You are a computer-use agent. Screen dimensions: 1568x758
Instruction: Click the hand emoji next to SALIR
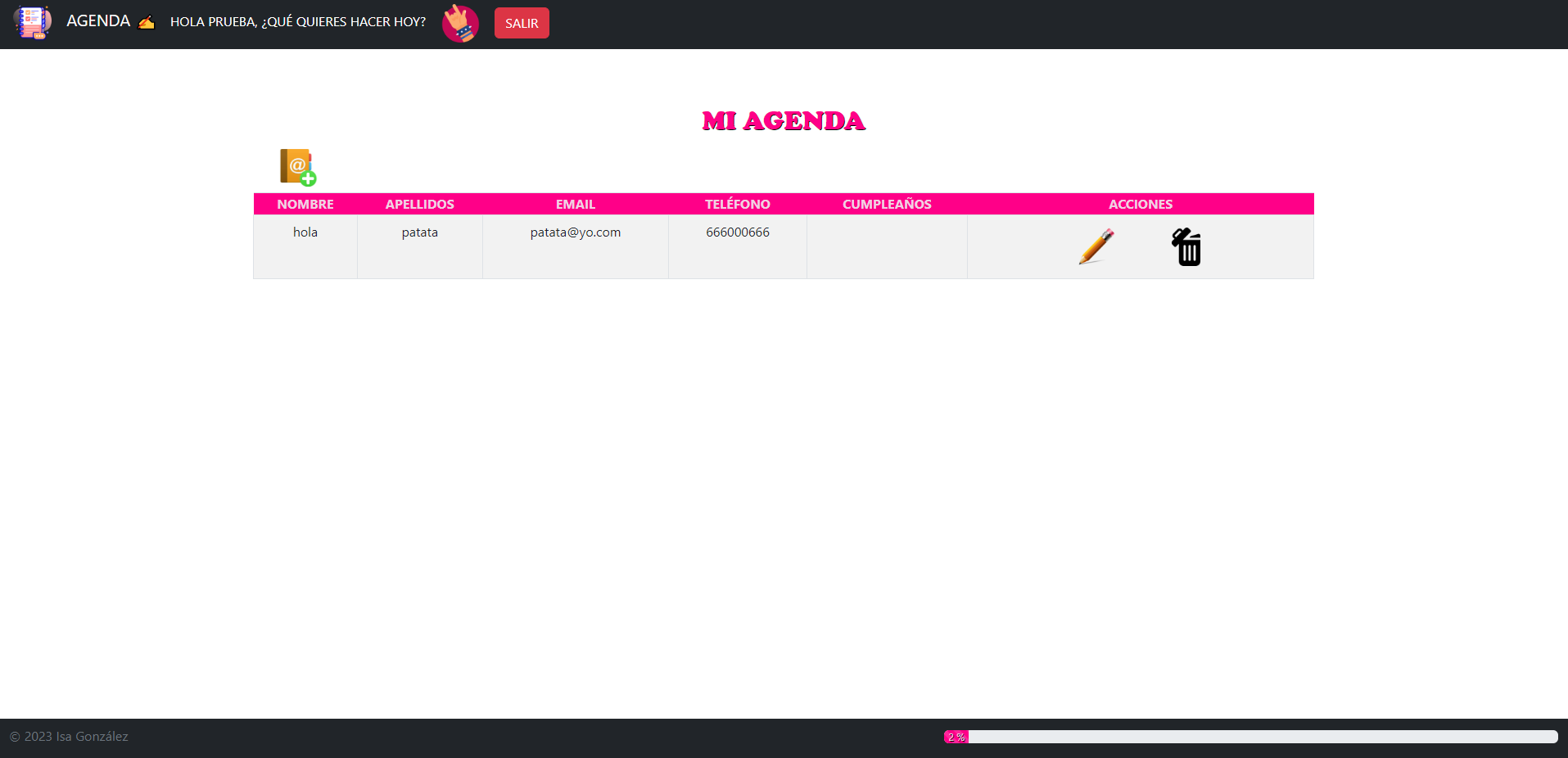[459, 23]
